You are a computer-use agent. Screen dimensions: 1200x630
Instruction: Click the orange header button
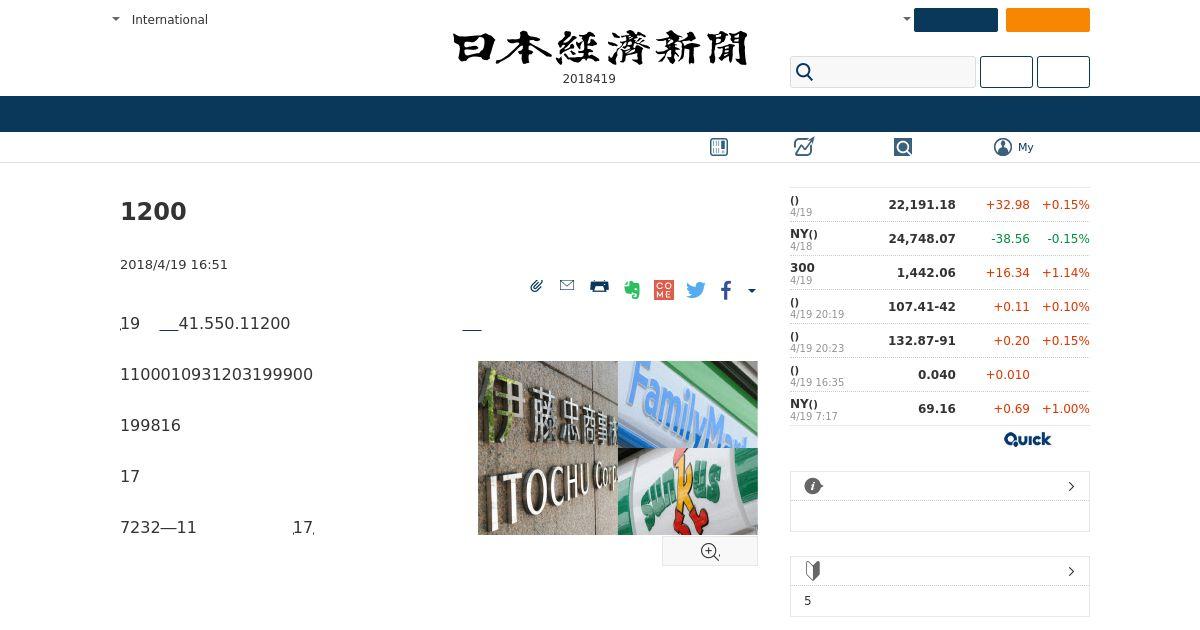coord(1048,20)
